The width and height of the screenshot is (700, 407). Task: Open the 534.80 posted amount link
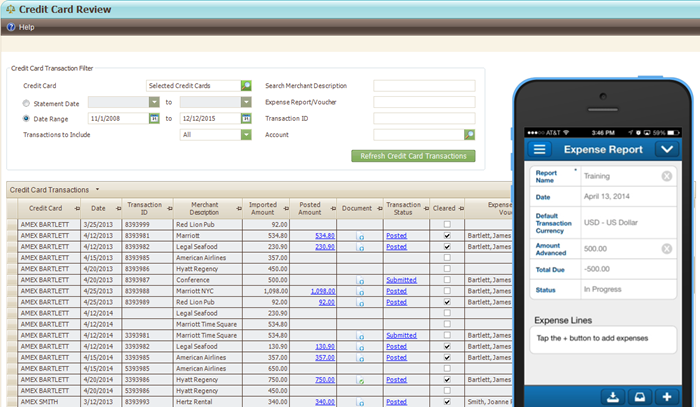tap(325, 236)
